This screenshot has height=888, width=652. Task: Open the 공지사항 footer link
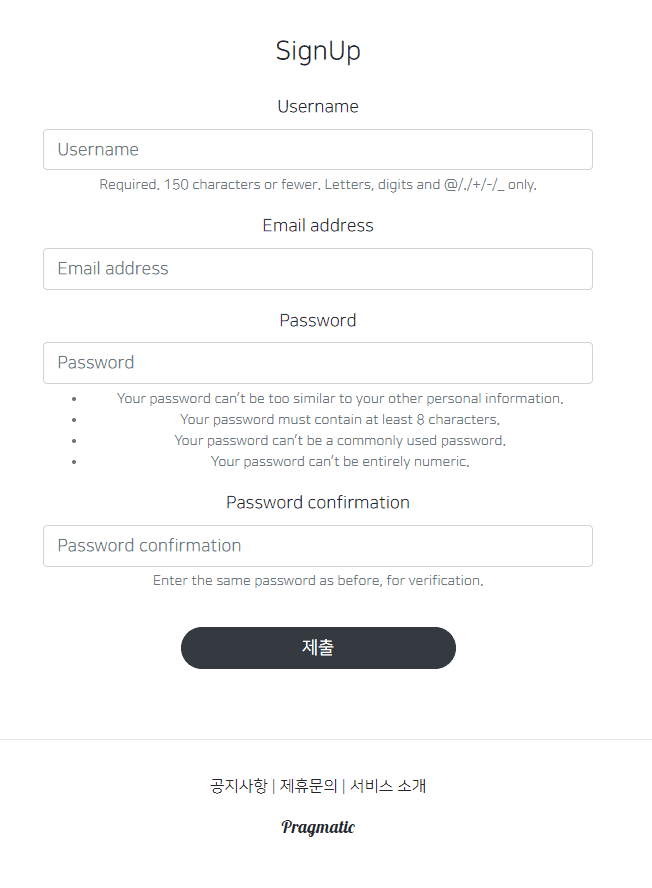238,786
